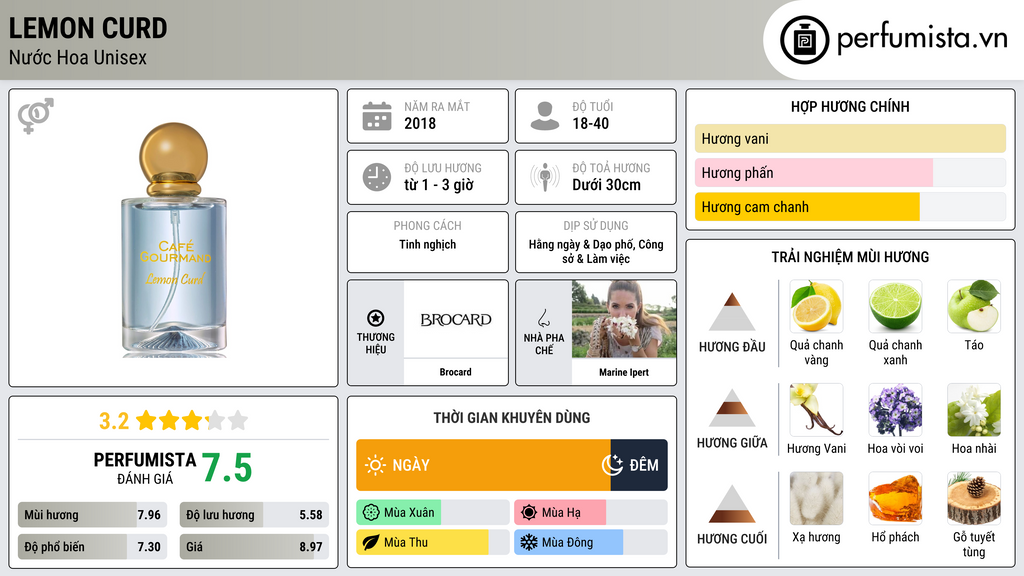Image resolution: width=1024 pixels, height=576 pixels.
Task: Click the 'Thời gian khuyên dùng' heading
Action: tap(511, 417)
